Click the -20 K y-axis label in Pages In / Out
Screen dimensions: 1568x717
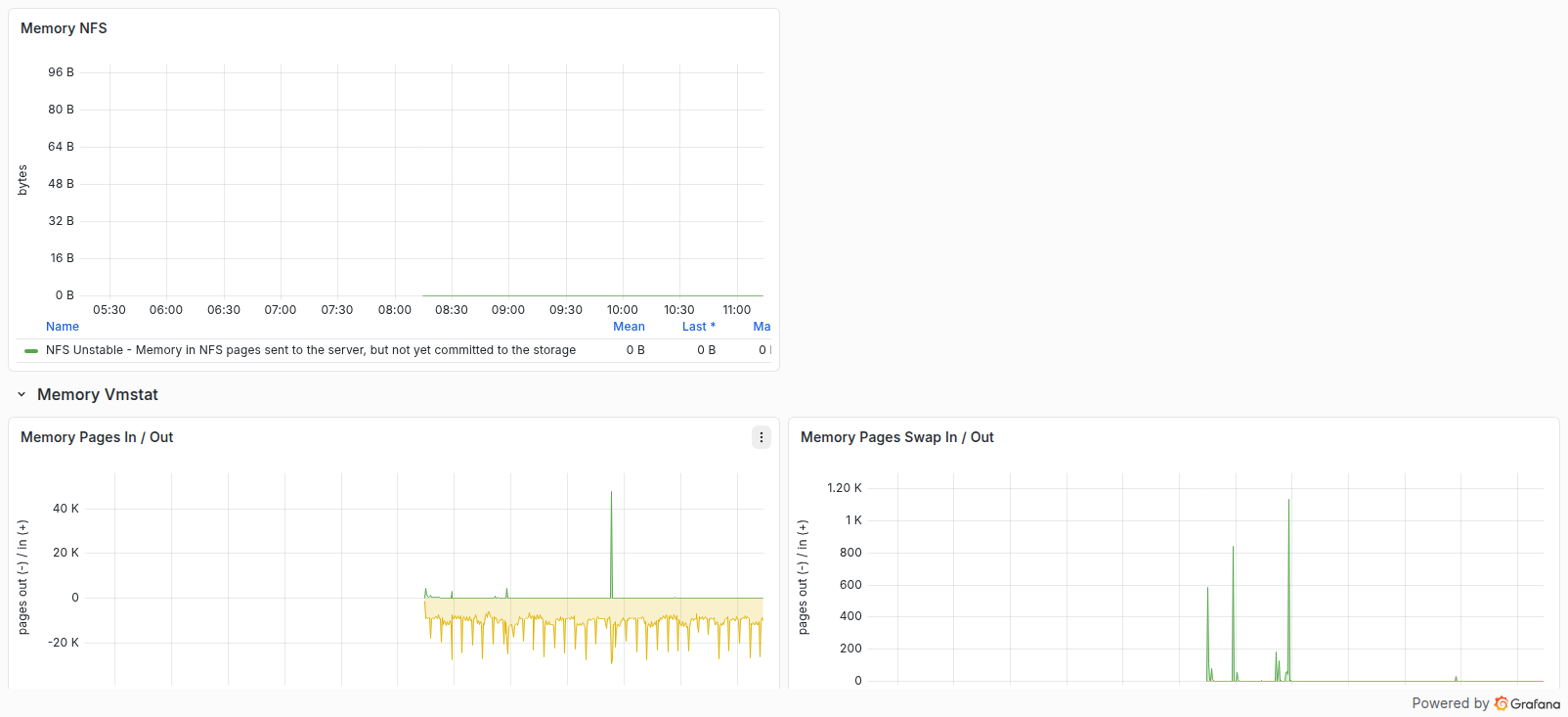pyautogui.click(x=64, y=643)
